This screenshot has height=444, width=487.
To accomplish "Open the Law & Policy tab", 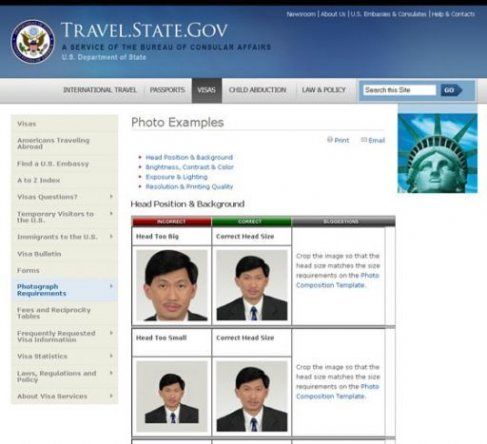I will [324, 90].
